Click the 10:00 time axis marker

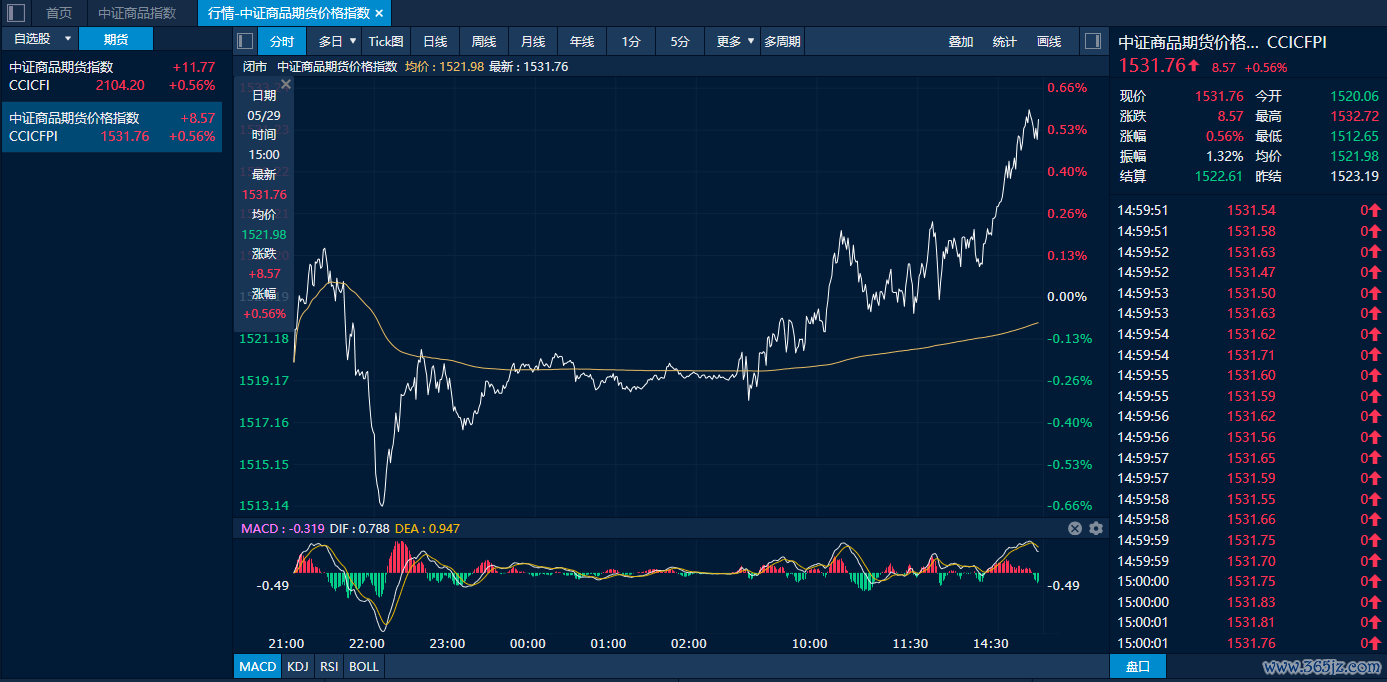click(809, 643)
